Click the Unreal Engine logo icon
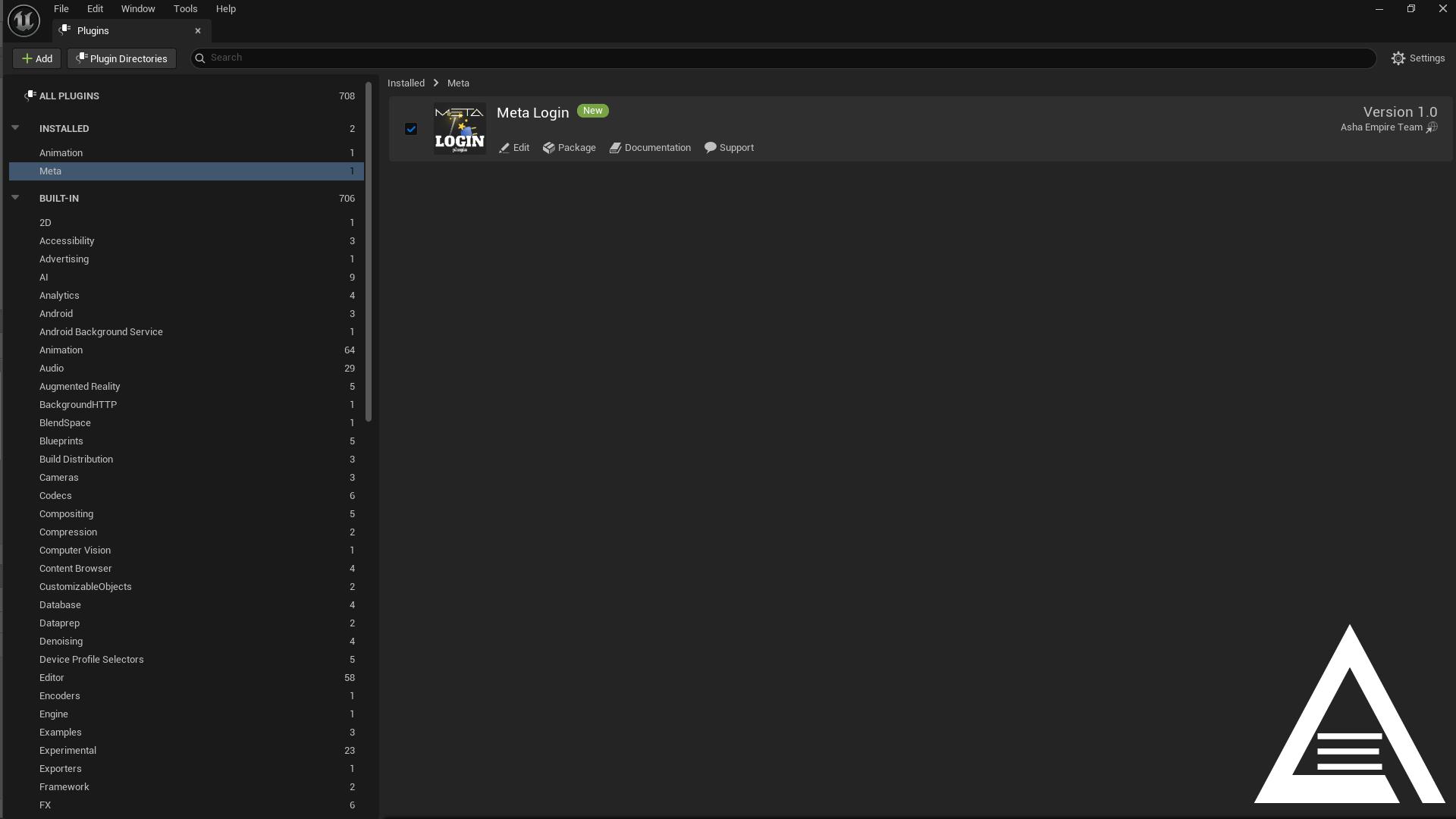The image size is (1456, 819). point(24,20)
